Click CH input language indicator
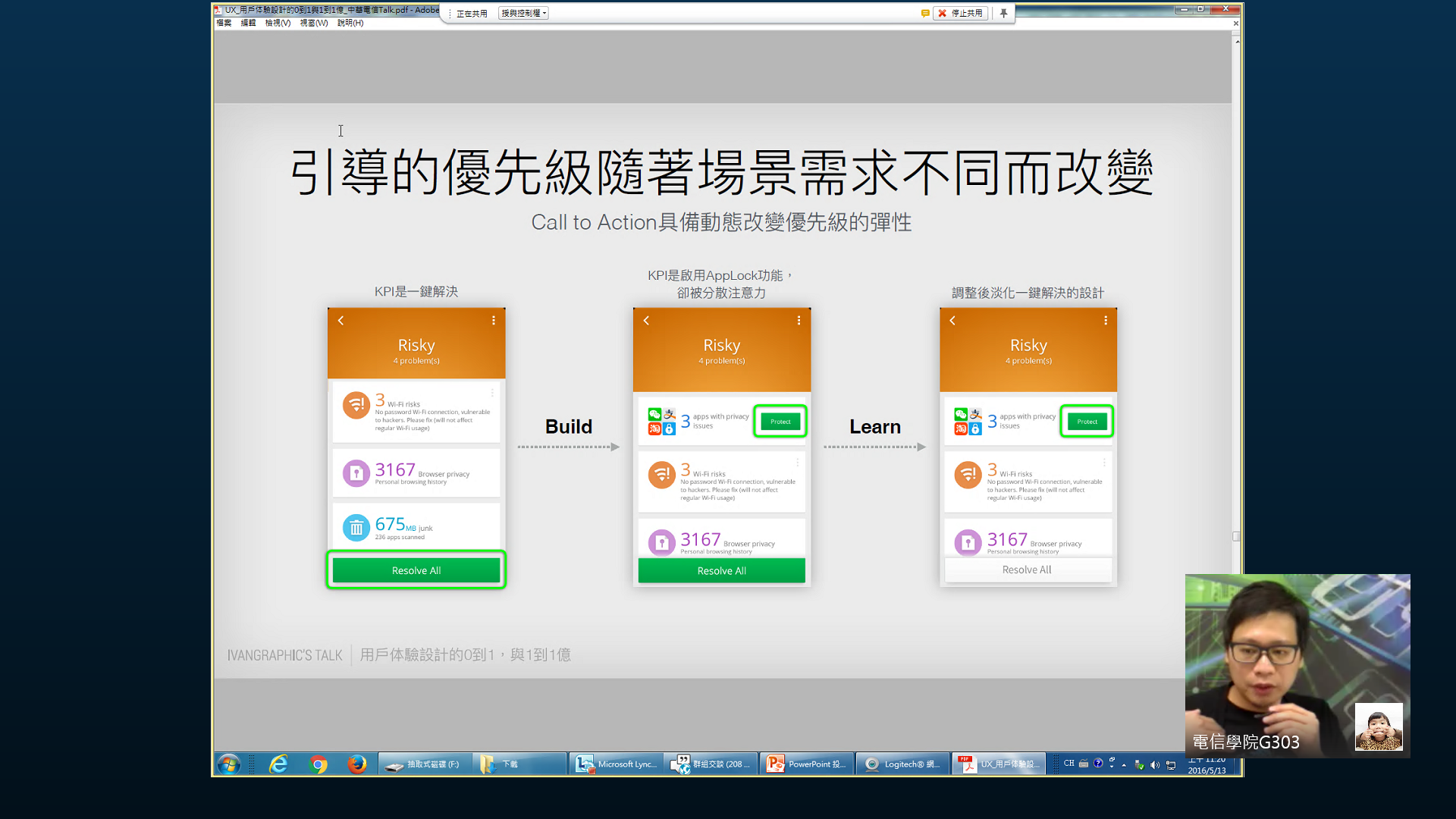This screenshot has width=1456, height=819. [1068, 764]
